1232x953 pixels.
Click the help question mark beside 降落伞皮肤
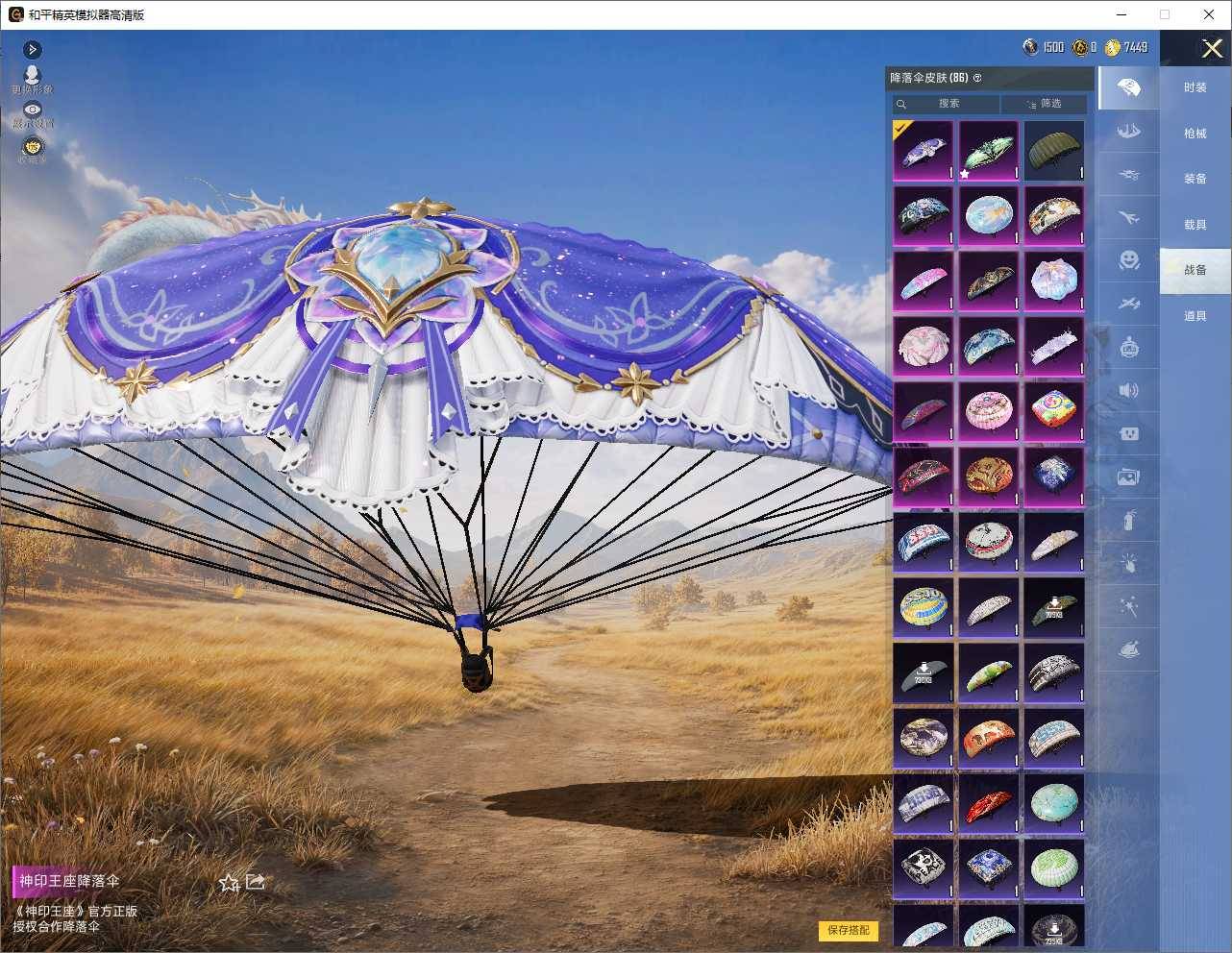click(x=977, y=78)
